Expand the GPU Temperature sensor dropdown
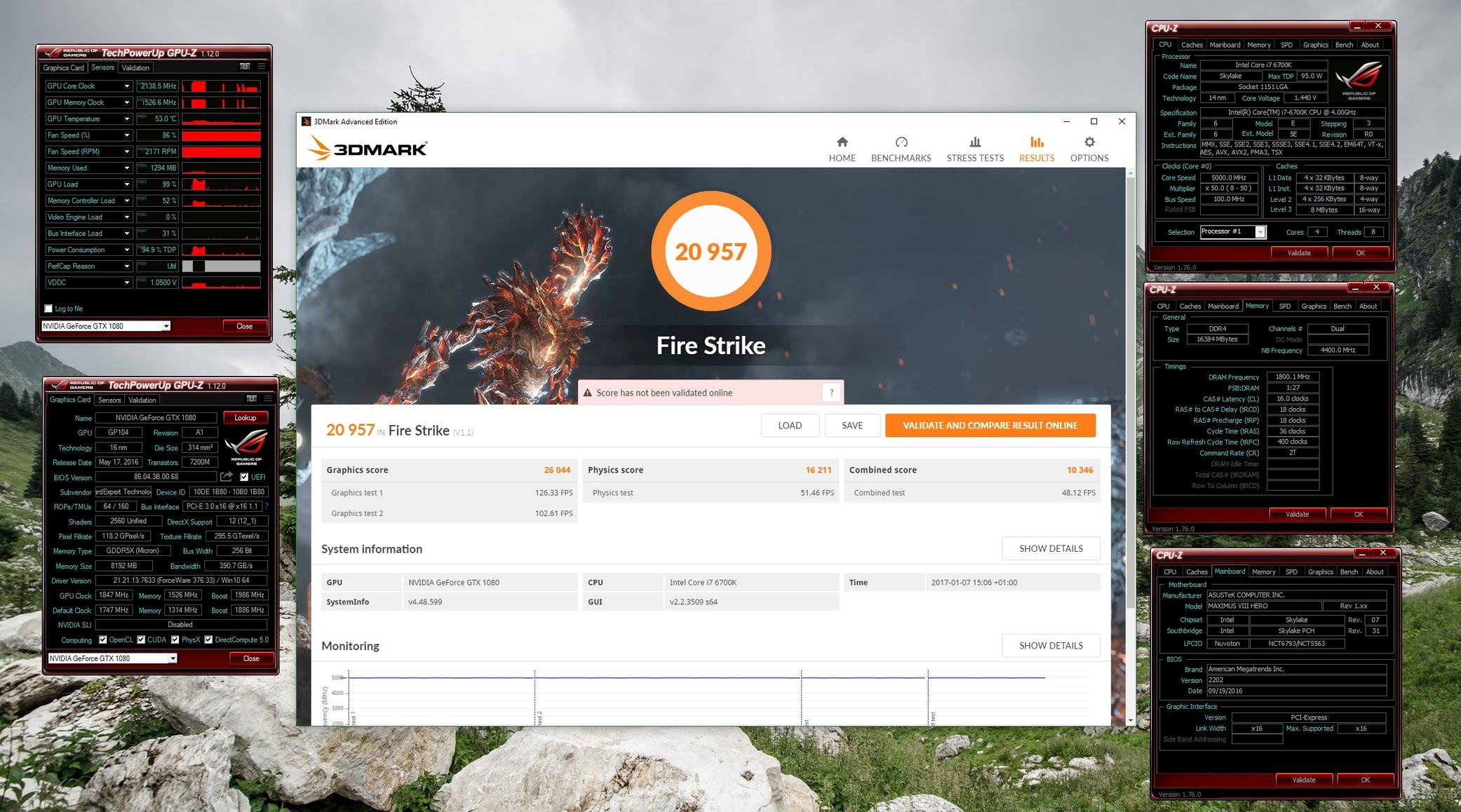 click(x=127, y=119)
